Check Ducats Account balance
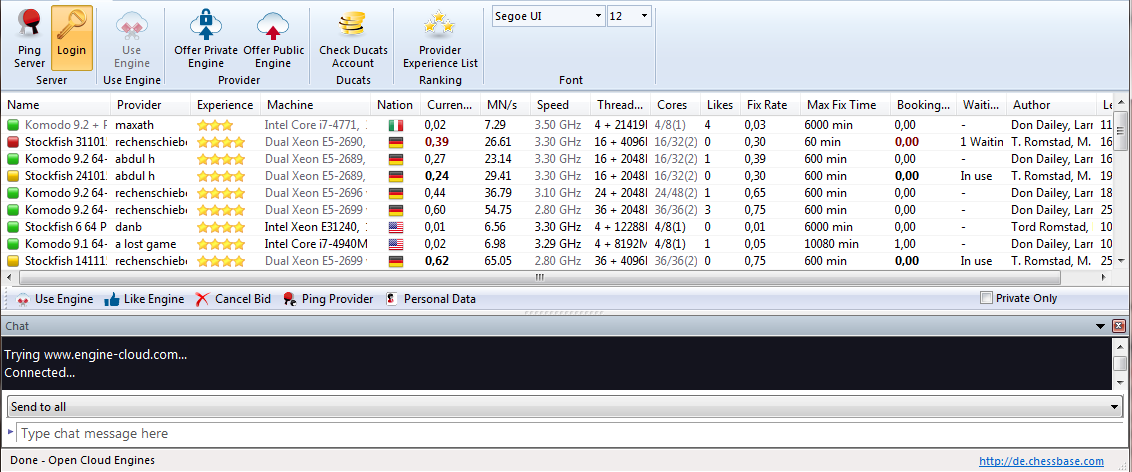The width and height of the screenshot is (1132, 472). click(352, 24)
